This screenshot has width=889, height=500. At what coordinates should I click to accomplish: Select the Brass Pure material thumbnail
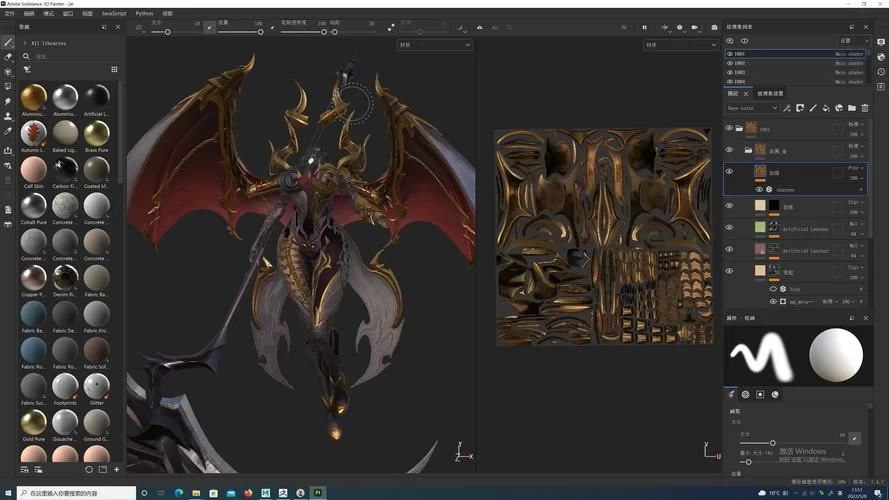(96, 133)
